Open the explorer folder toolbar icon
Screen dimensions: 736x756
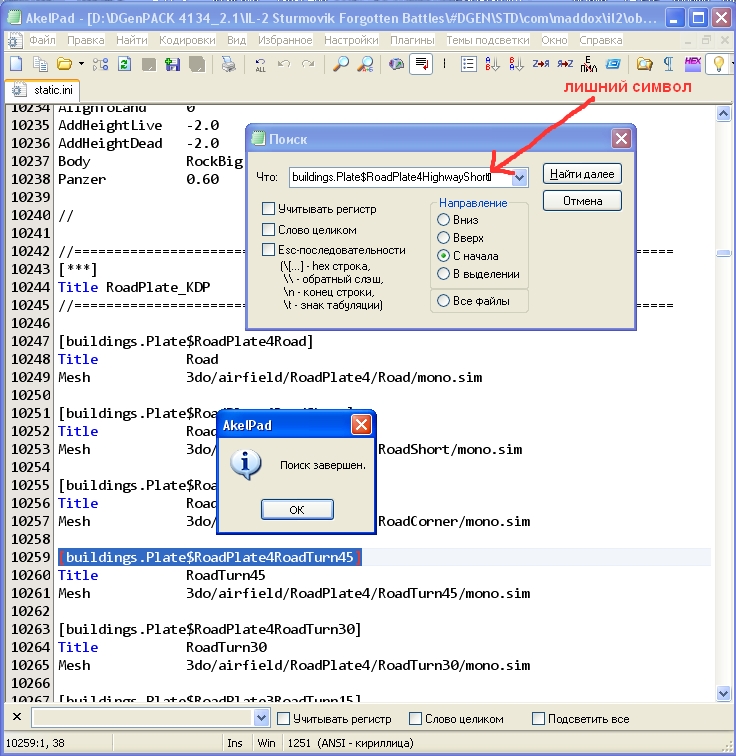[644, 64]
